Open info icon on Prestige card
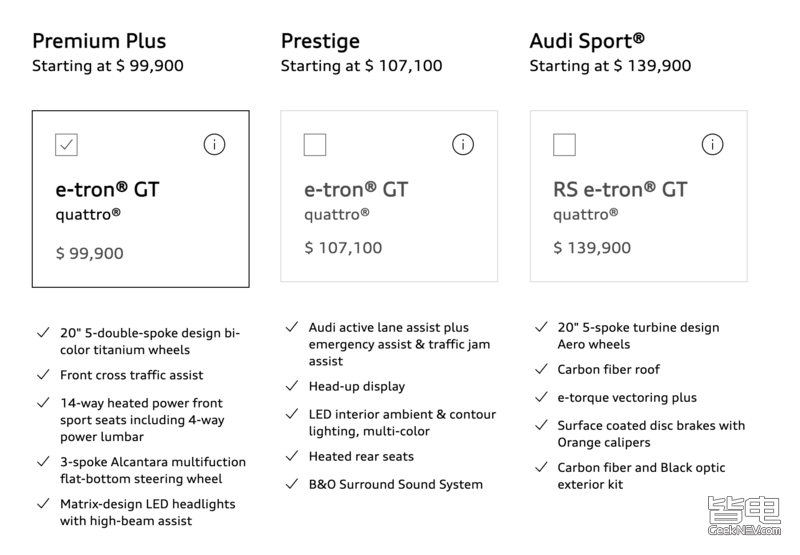Screen dimensions: 800x555 (463, 144)
